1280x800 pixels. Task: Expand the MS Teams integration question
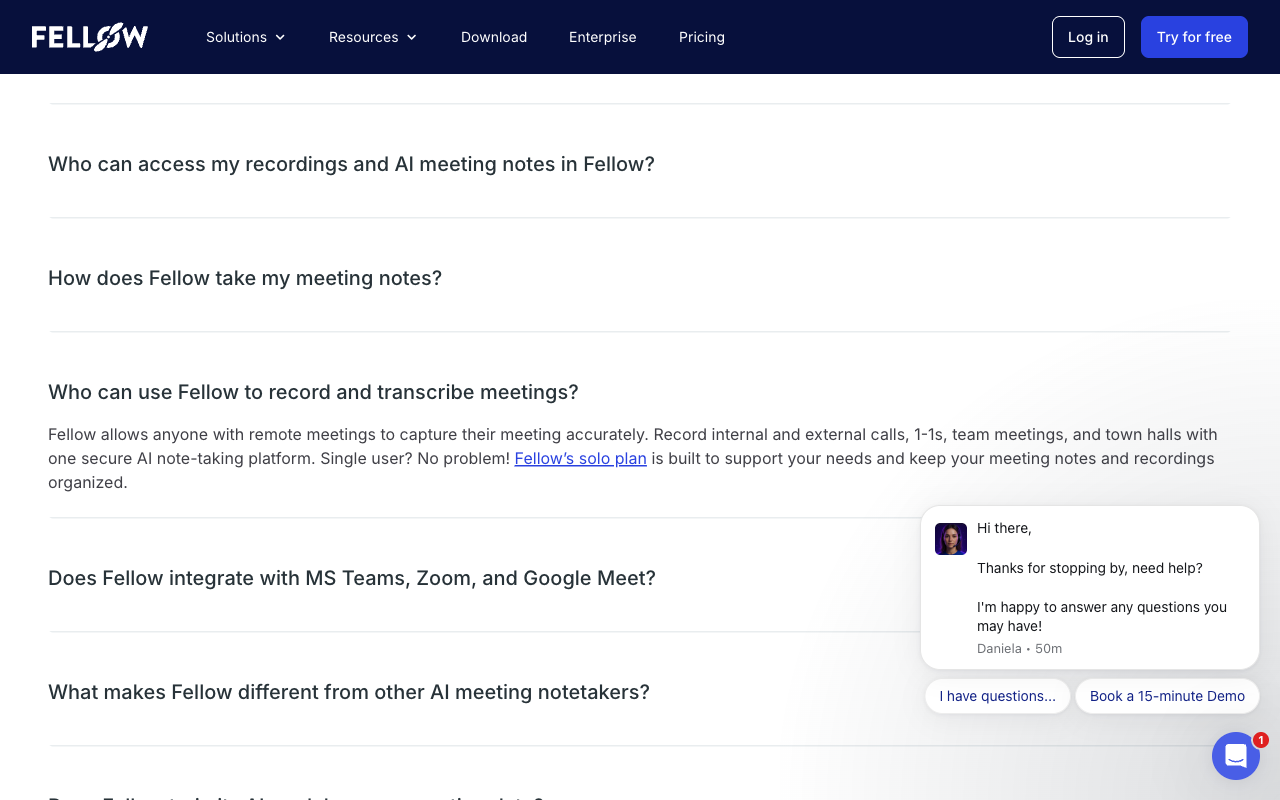352,578
